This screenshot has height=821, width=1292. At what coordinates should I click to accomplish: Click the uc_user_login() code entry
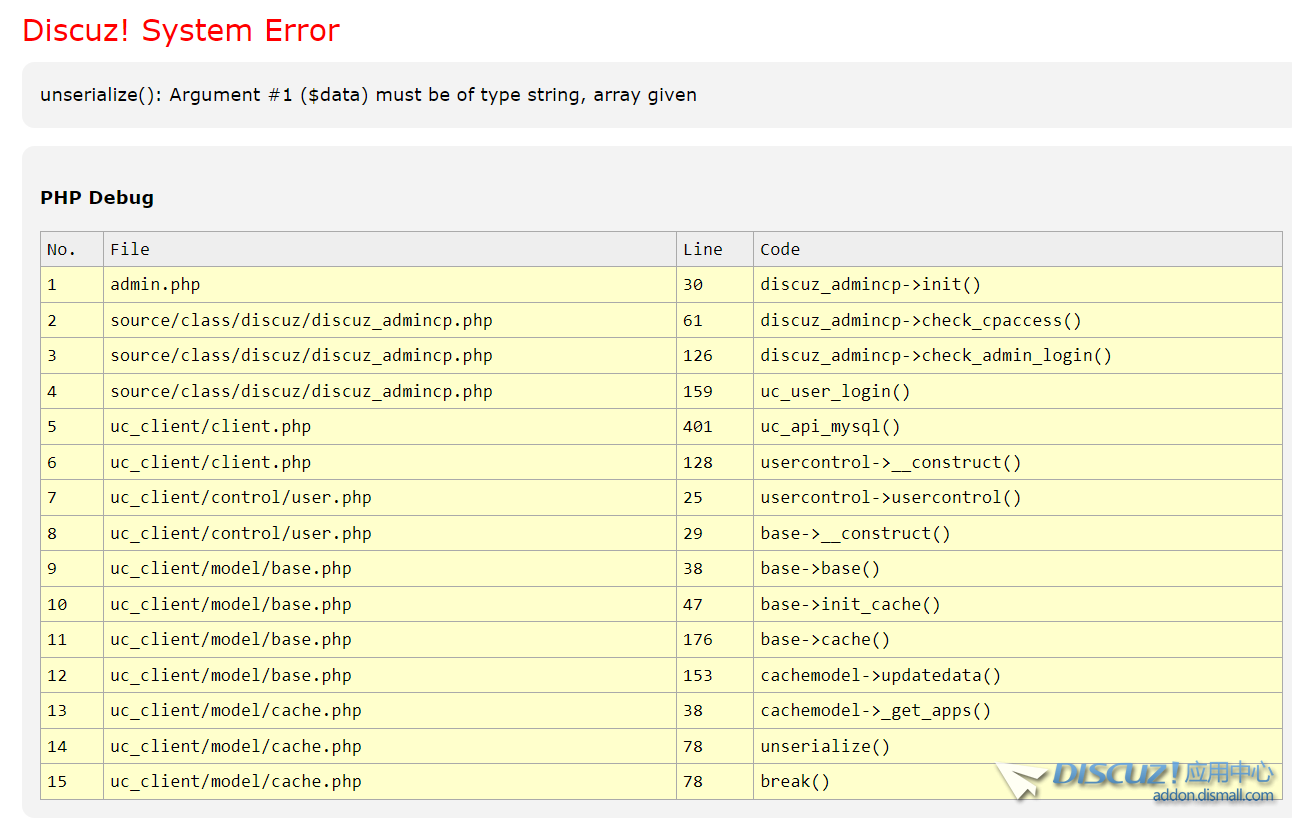tap(835, 392)
